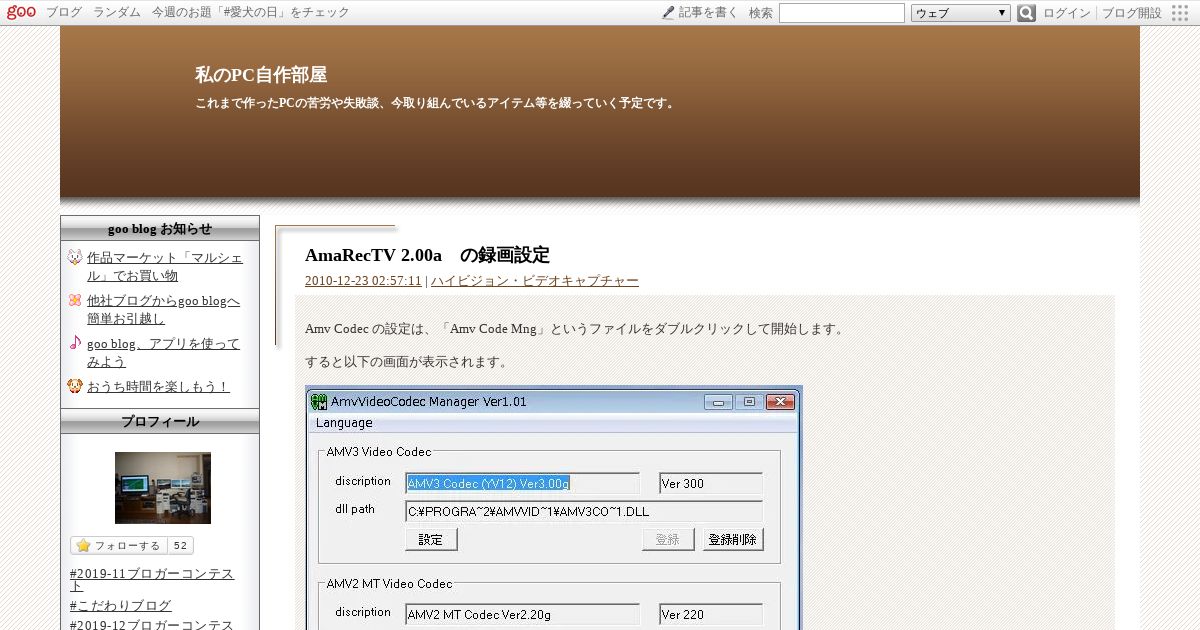Open ブログ link in top bar
The height and width of the screenshot is (630, 1200).
click(64, 13)
